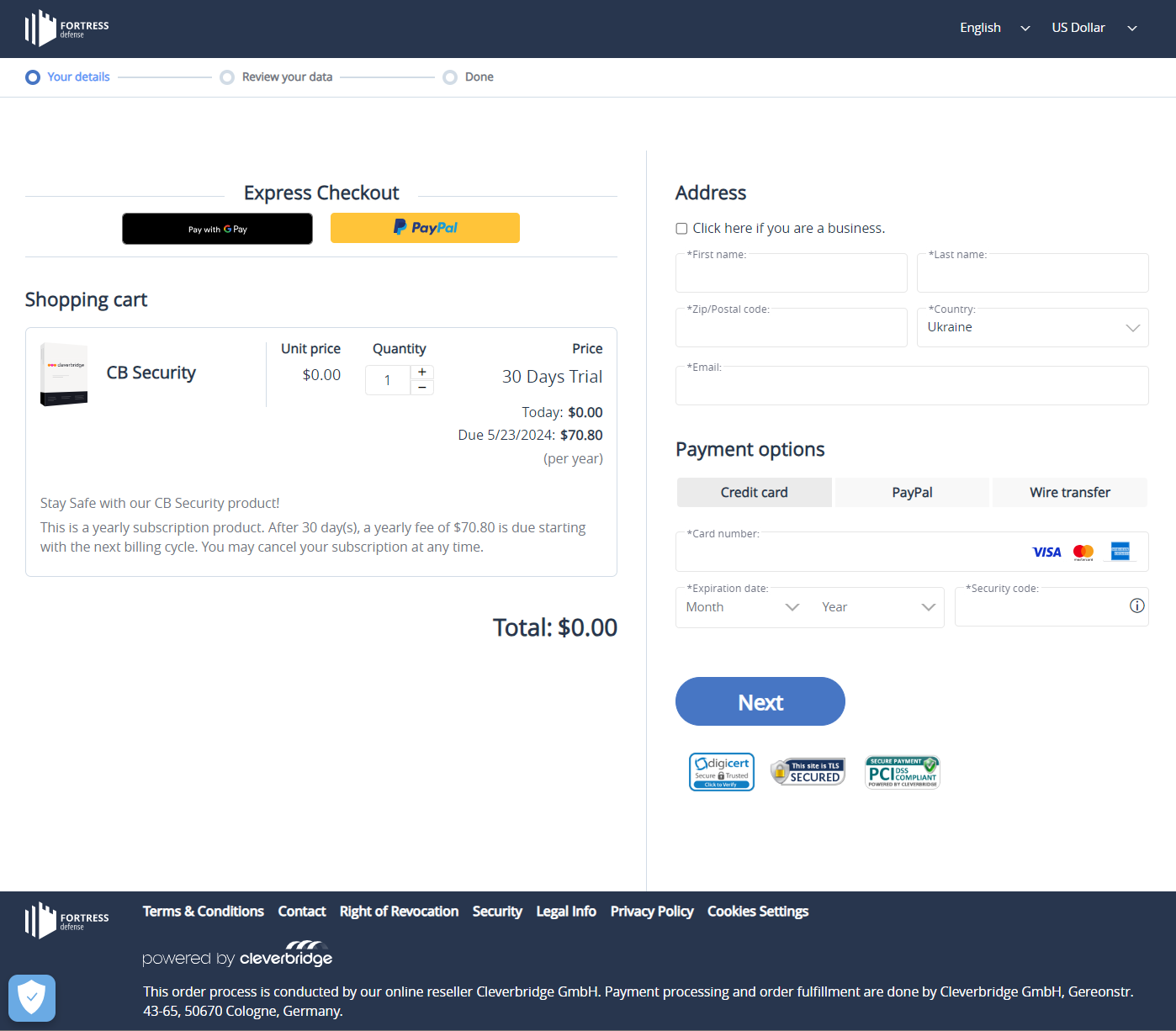This screenshot has height=1031, width=1176.
Task: Open the Legal Info link
Action: point(566,912)
